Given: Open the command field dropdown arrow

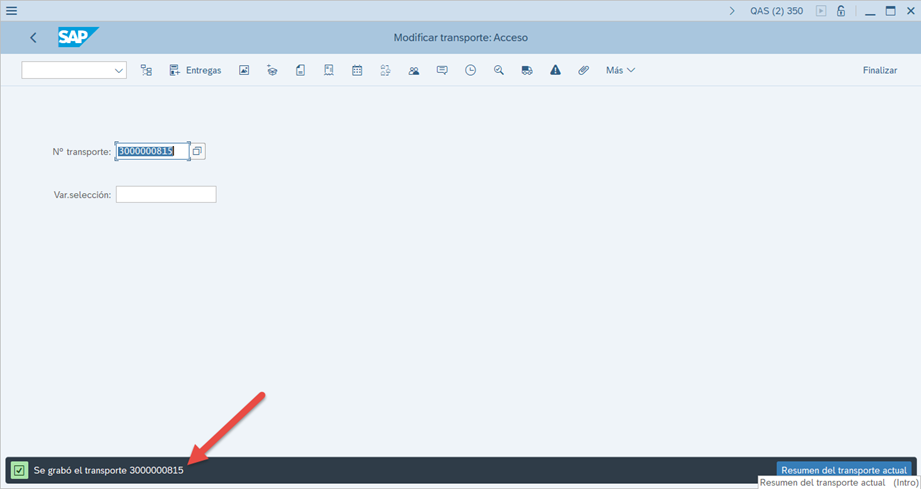Looking at the screenshot, I should pos(119,71).
